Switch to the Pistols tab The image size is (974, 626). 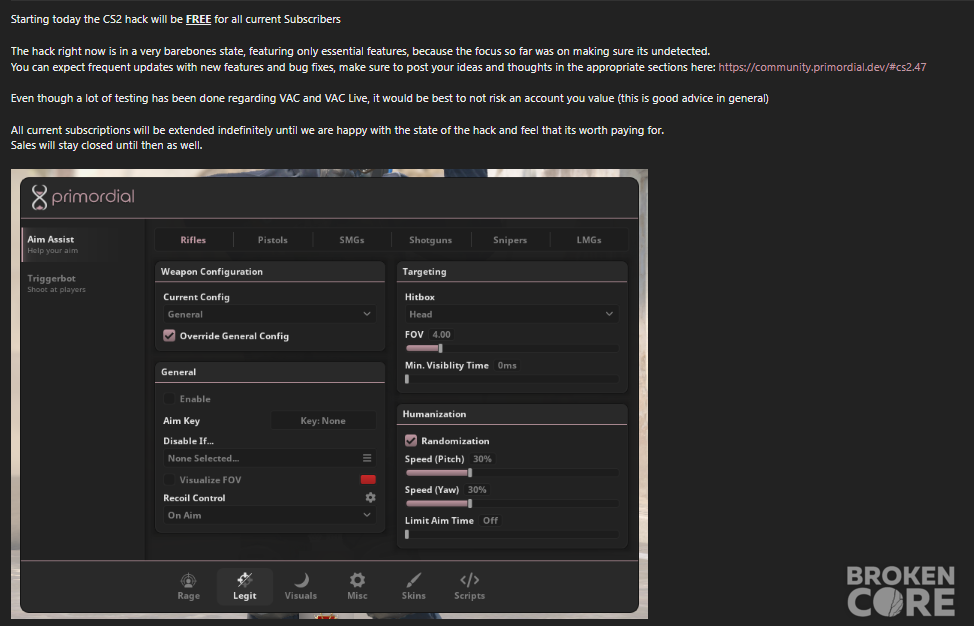pos(273,240)
